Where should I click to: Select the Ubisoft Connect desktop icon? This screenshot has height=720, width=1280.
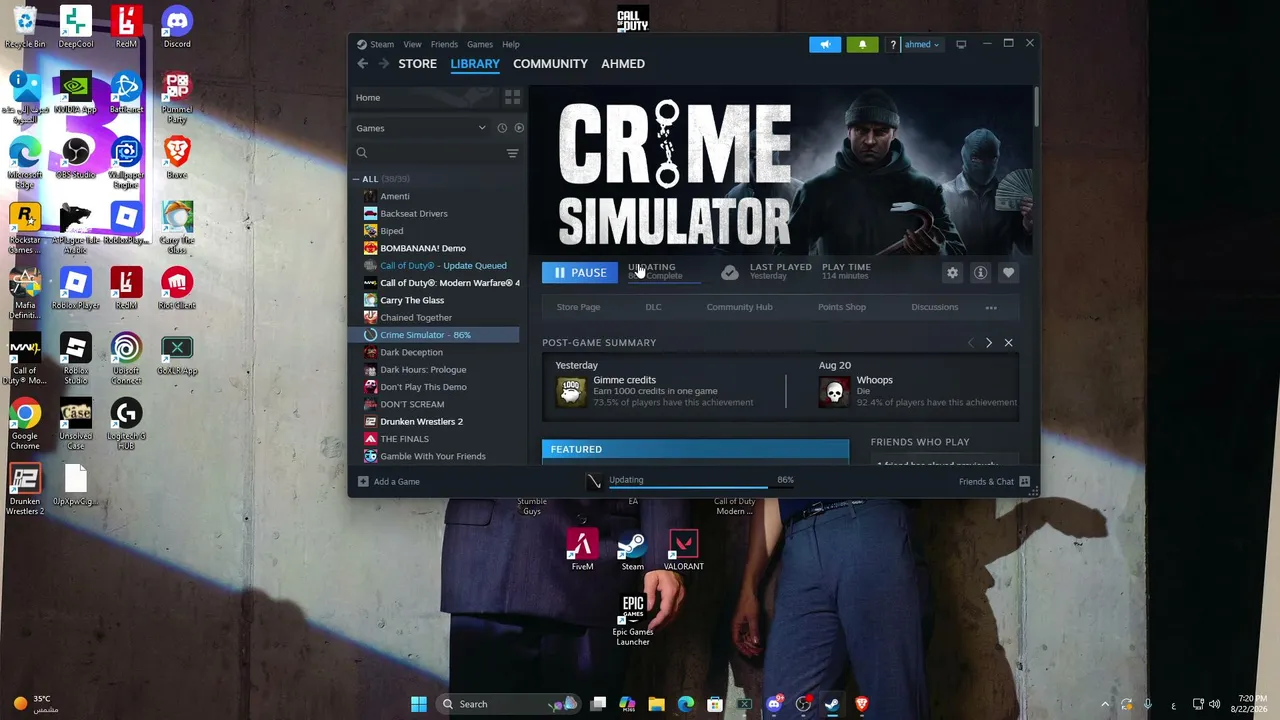[x=126, y=359]
